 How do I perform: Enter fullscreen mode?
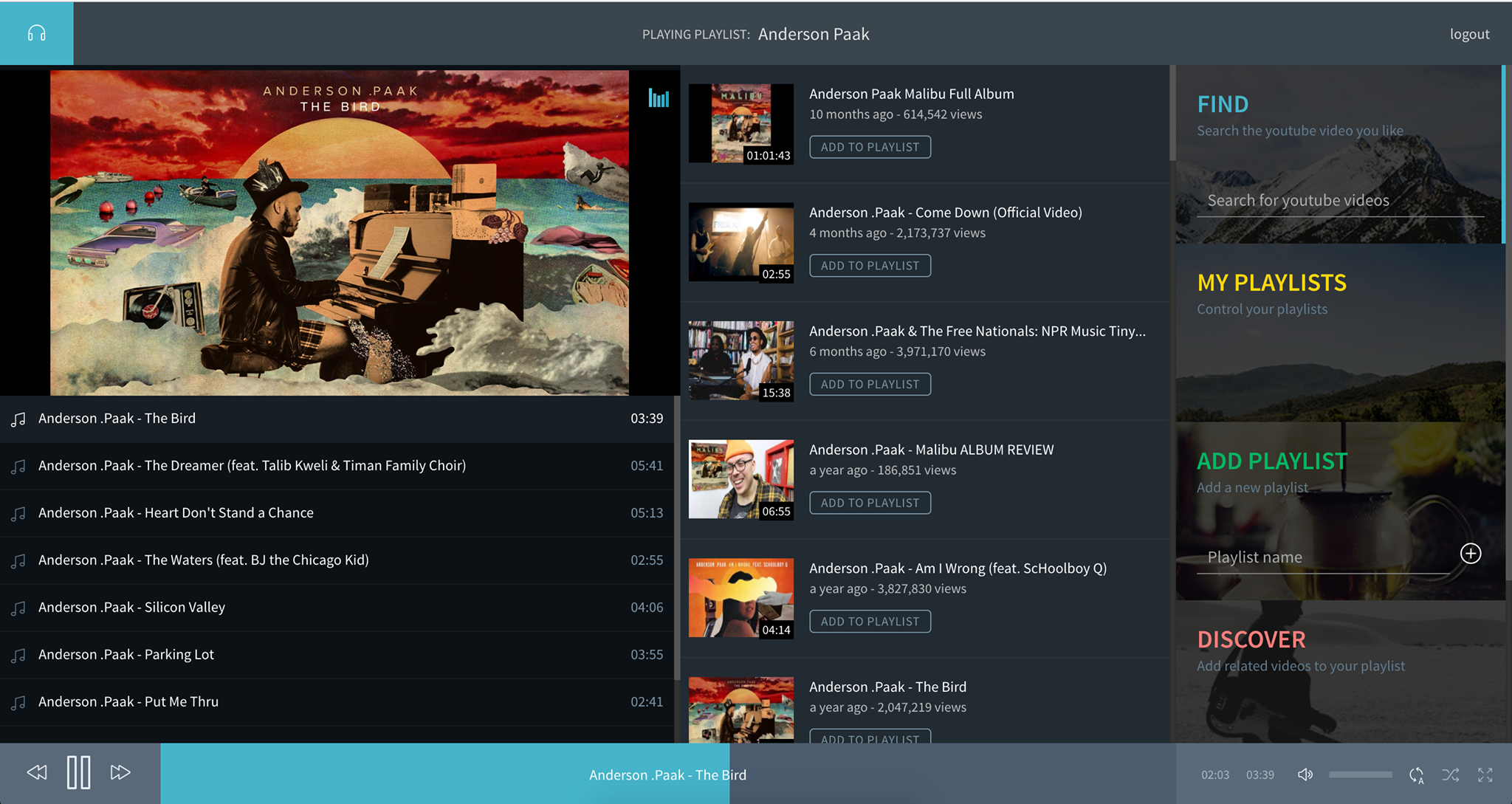point(1485,774)
